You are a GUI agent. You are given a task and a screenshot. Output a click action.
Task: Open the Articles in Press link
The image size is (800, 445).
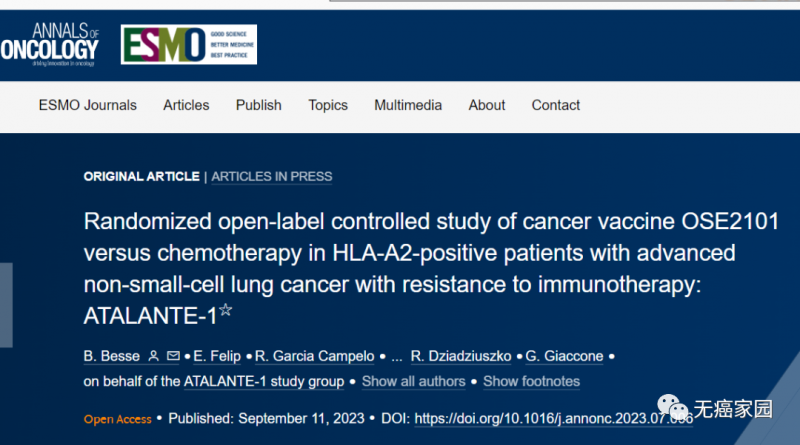pyautogui.click(x=272, y=176)
